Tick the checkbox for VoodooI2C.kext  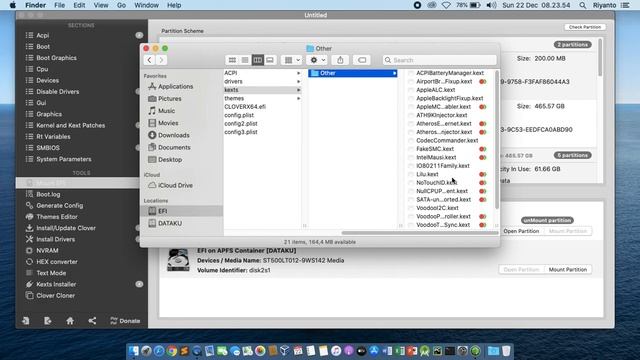pos(411,208)
